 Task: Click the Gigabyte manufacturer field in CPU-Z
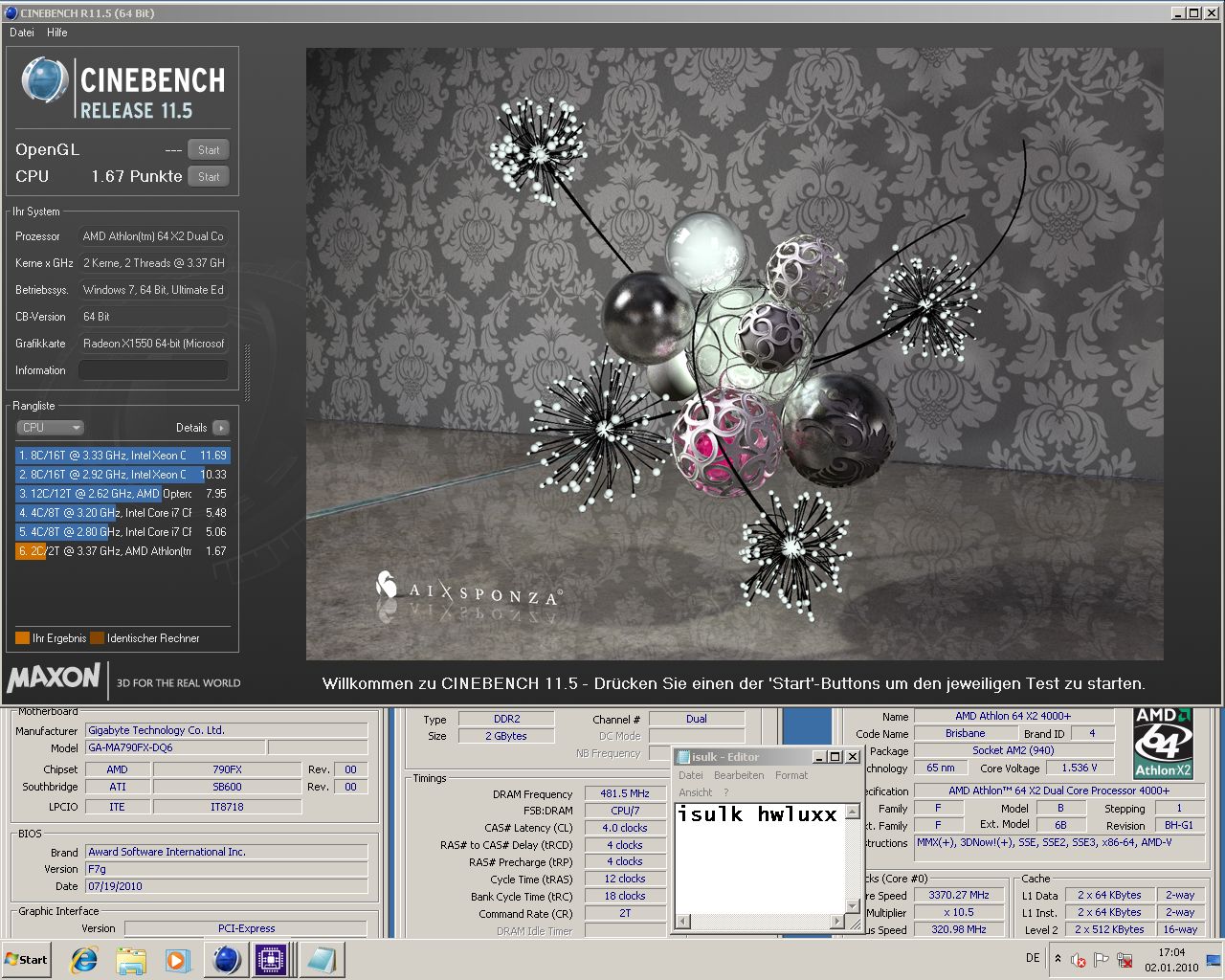(x=227, y=730)
